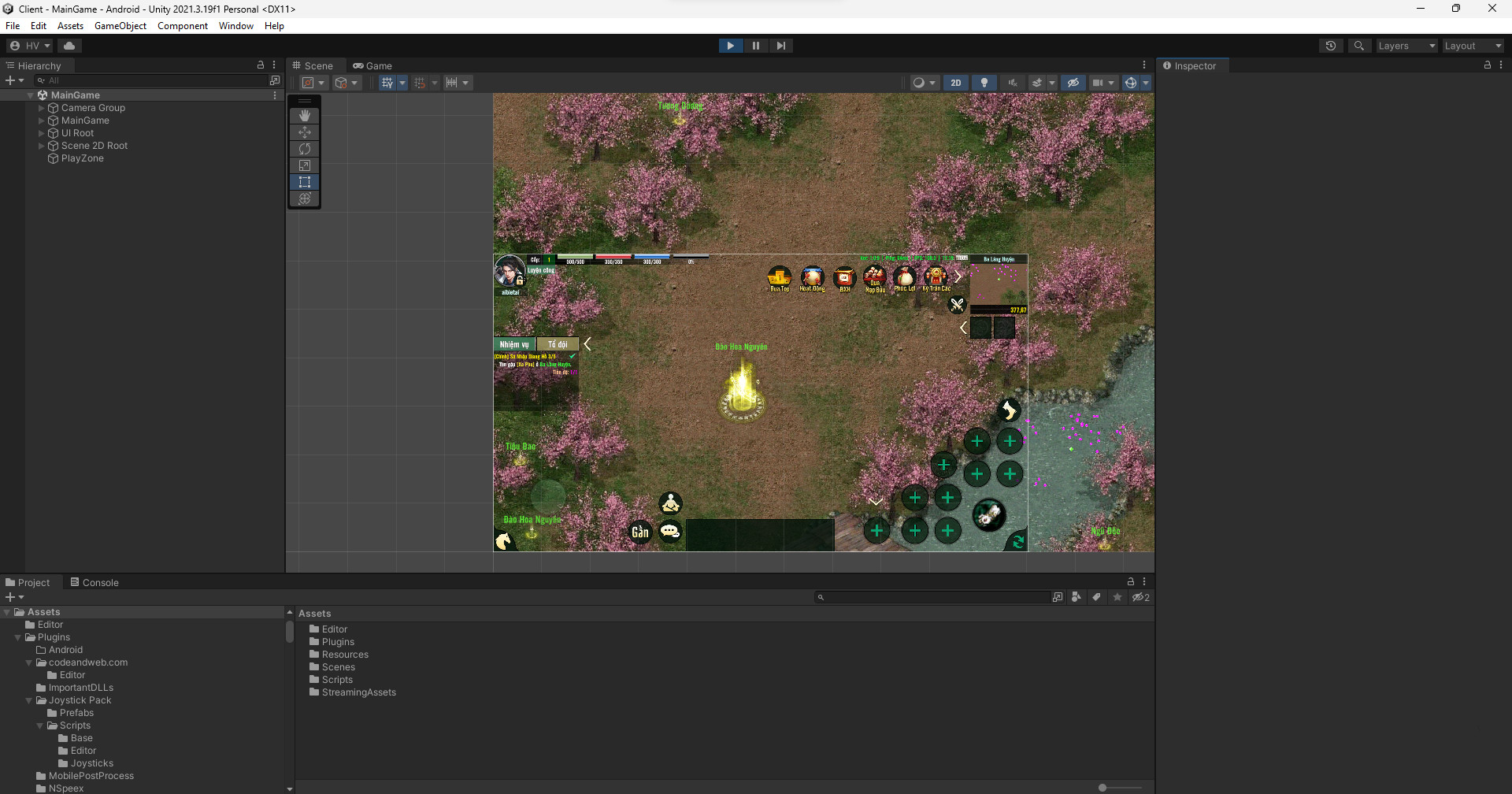This screenshot has width=1512, height=794.
Task: Open search in window icon in Hierarchy
Action: click(274, 80)
